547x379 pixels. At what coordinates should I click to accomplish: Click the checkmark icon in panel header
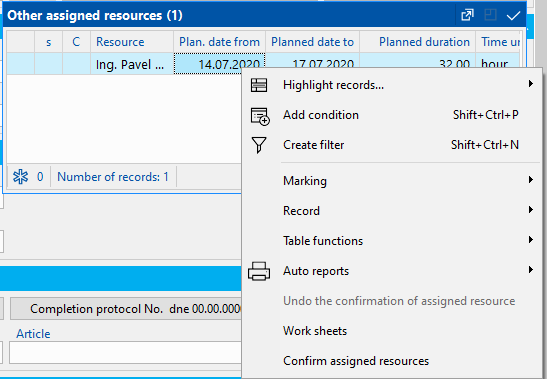513,15
